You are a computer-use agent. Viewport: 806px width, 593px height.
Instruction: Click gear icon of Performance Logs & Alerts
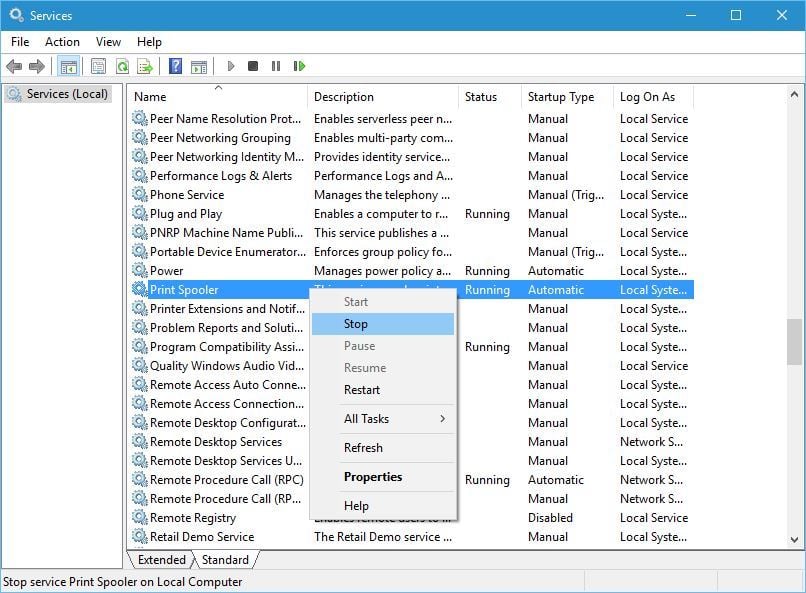(139, 175)
